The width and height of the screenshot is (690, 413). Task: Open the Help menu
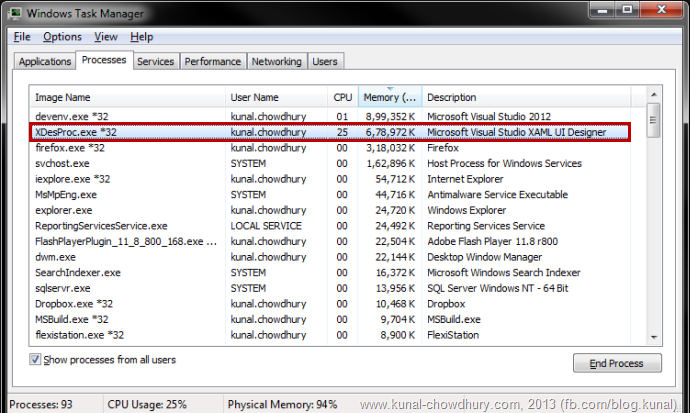(x=141, y=37)
